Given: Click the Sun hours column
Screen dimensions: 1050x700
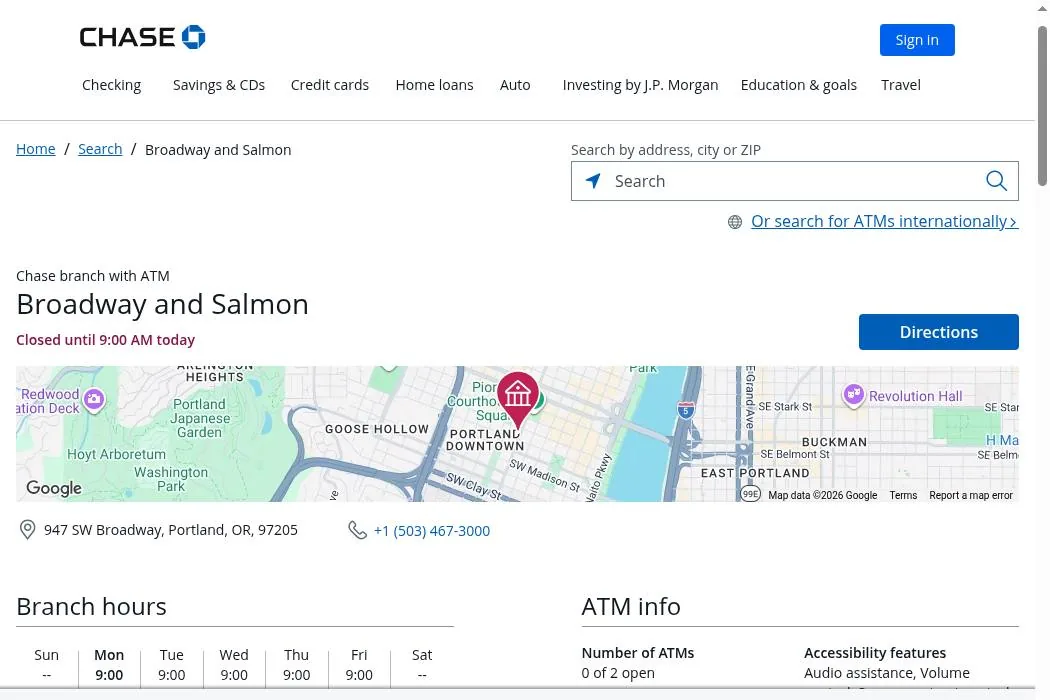Looking at the screenshot, I should click(x=46, y=664).
